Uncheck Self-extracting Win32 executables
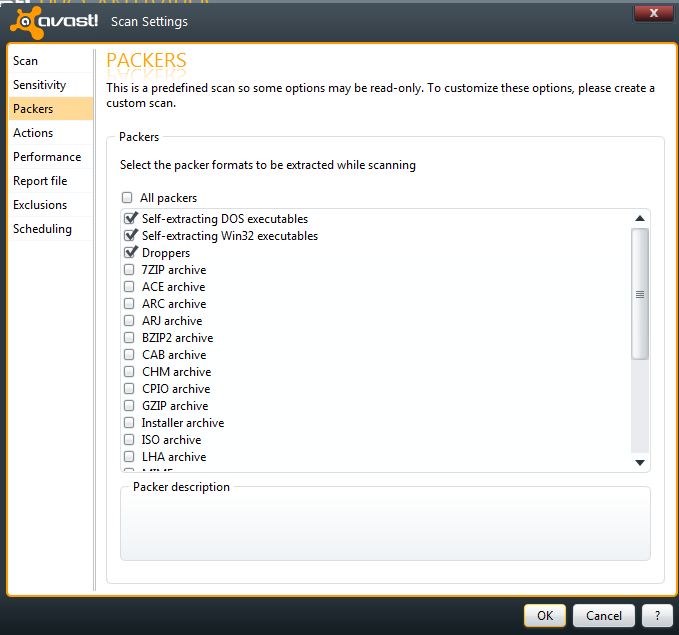The width and height of the screenshot is (679, 635). tap(130, 236)
